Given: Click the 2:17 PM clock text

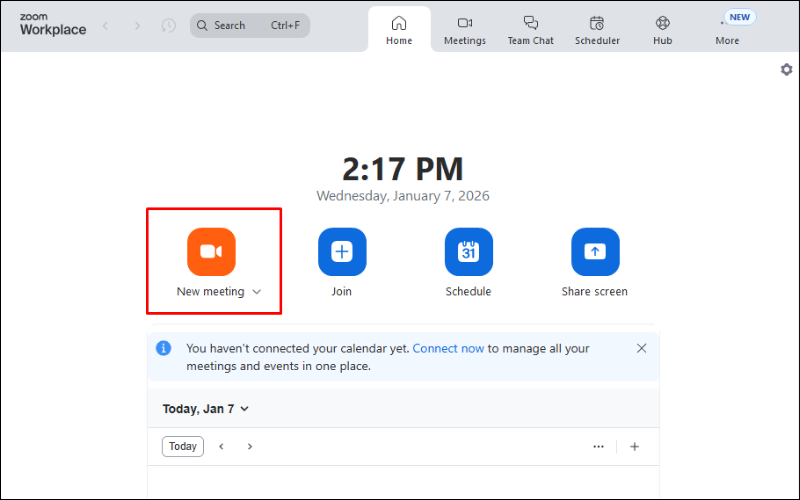Looking at the screenshot, I should [403, 169].
